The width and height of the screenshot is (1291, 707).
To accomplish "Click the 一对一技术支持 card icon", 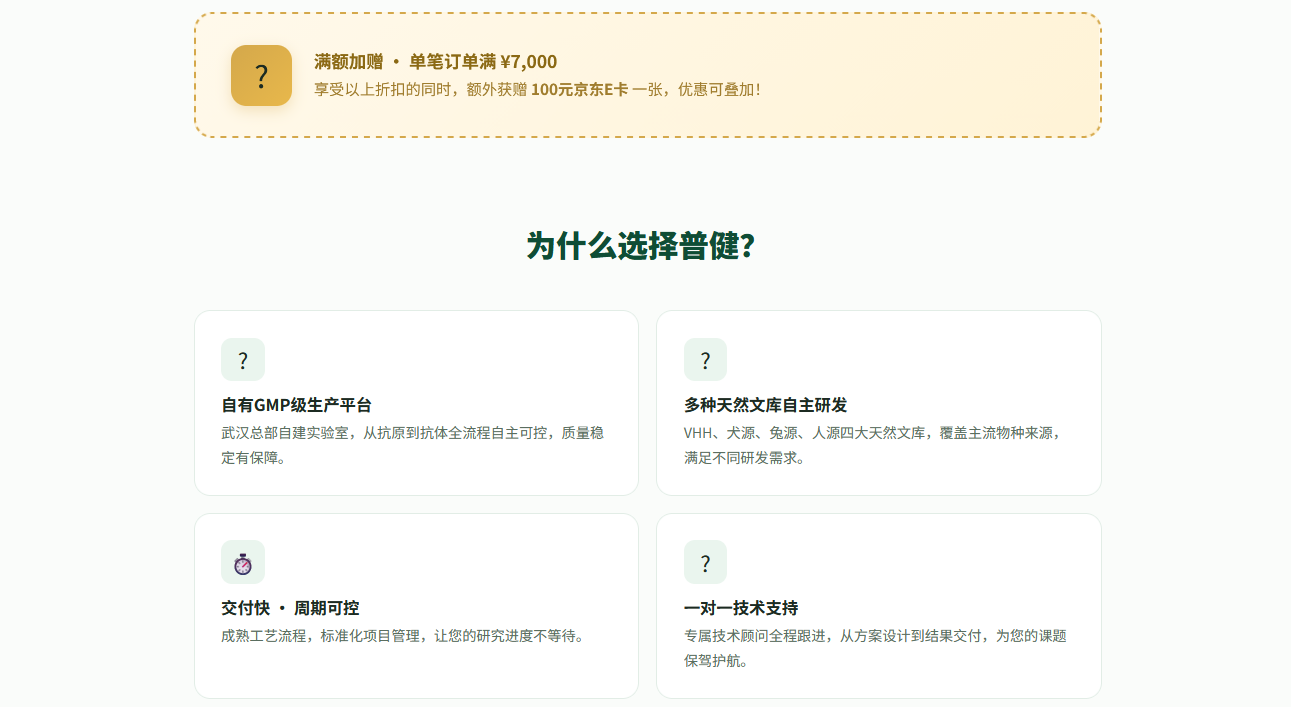I will (705, 562).
